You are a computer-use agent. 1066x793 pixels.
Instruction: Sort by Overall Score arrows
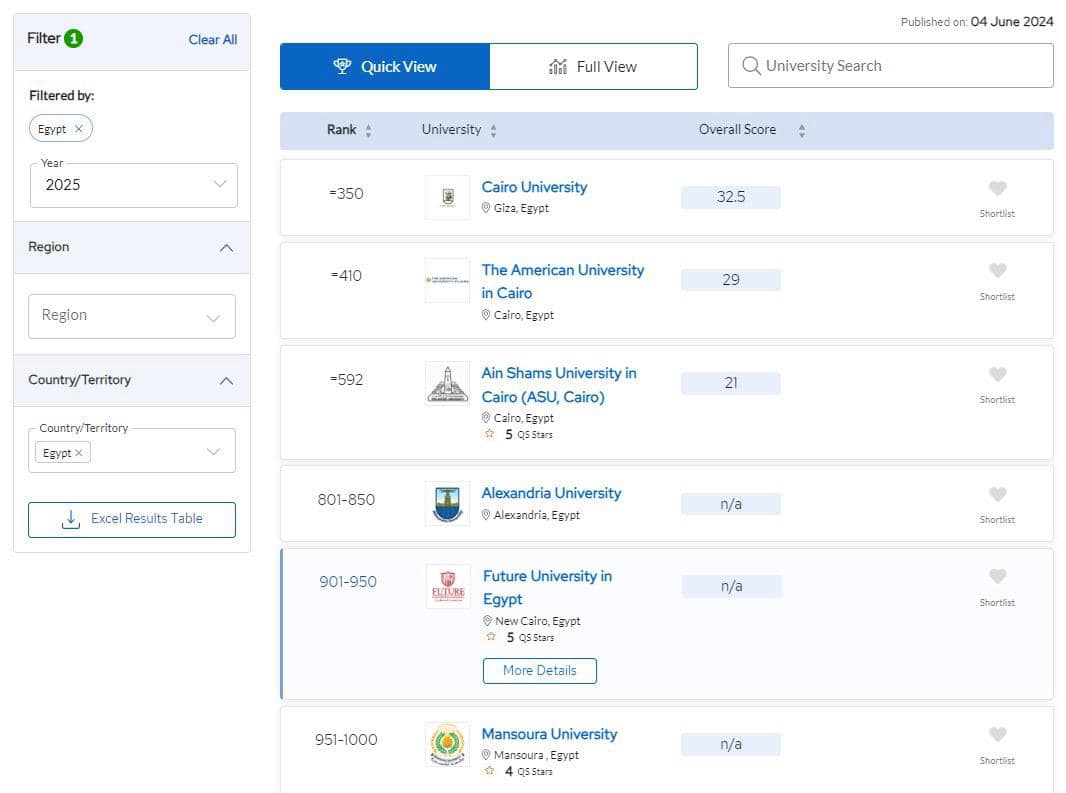tap(802, 131)
